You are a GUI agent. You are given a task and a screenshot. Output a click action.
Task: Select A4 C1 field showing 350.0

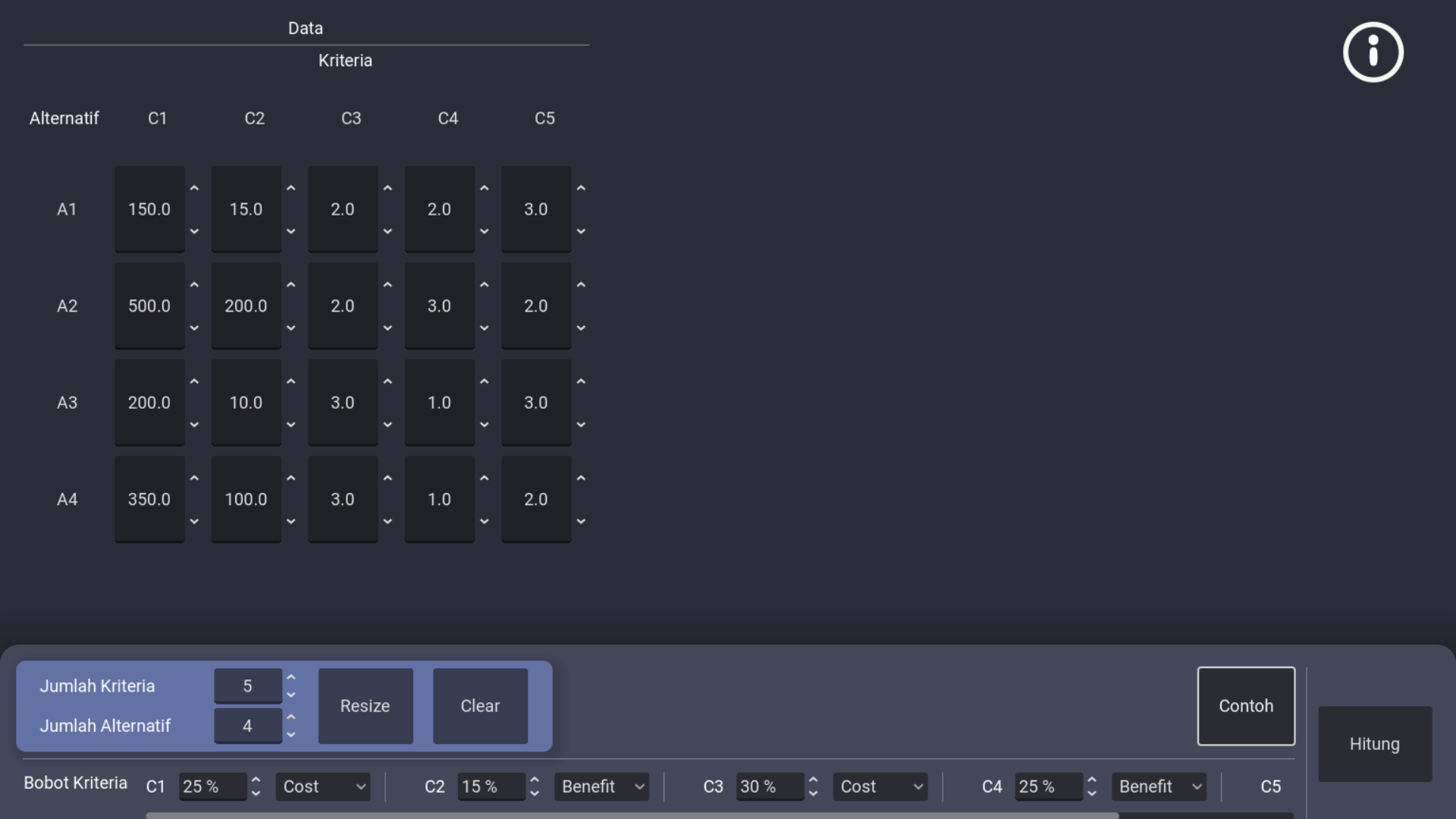coord(149,500)
